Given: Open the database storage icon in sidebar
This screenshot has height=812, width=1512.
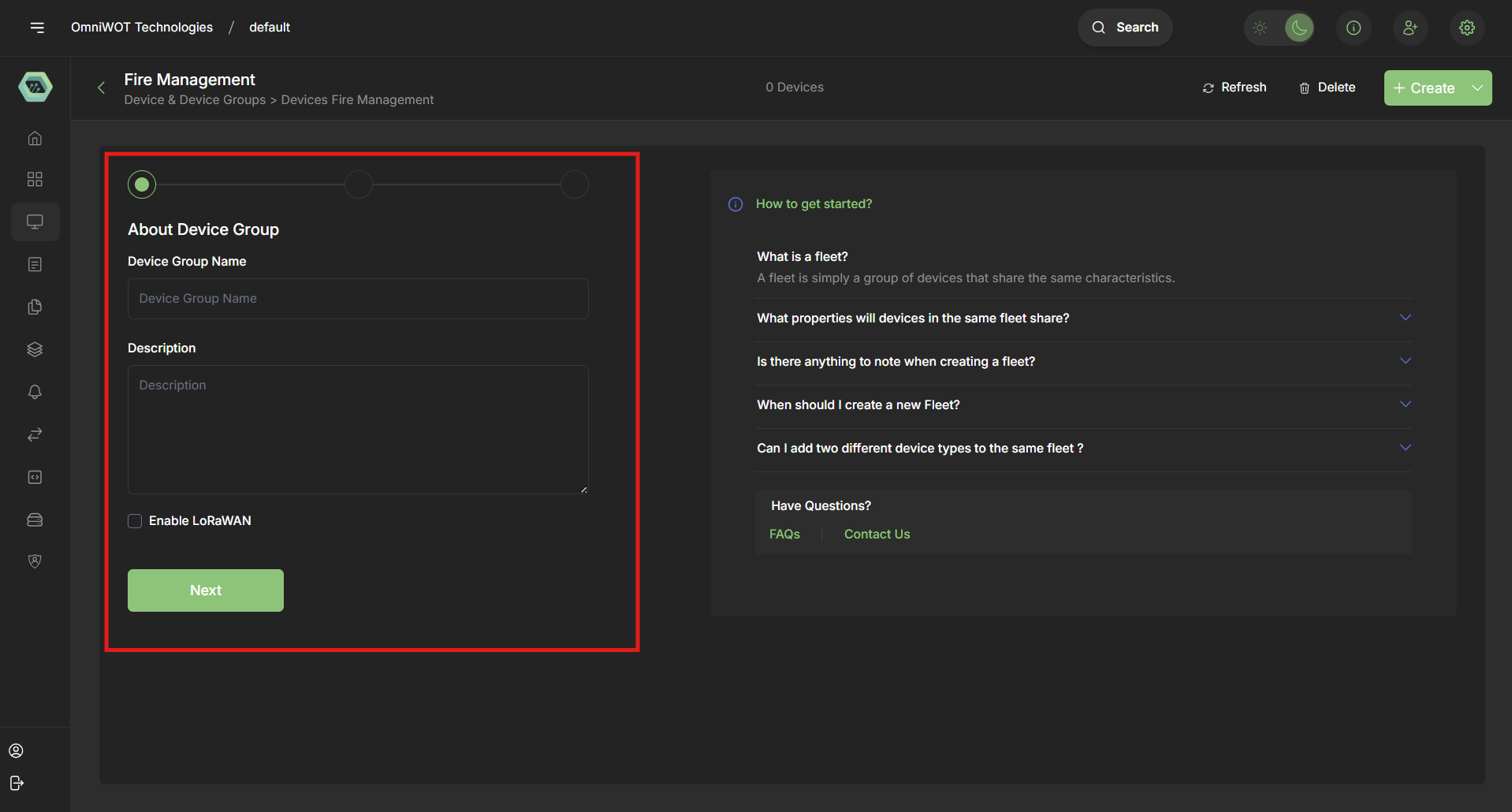Looking at the screenshot, I should click(x=35, y=520).
